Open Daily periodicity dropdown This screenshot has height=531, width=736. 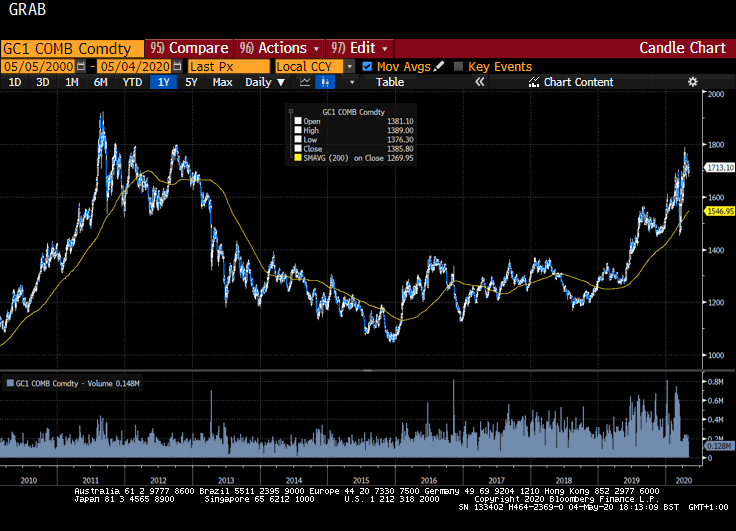[265, 82]
